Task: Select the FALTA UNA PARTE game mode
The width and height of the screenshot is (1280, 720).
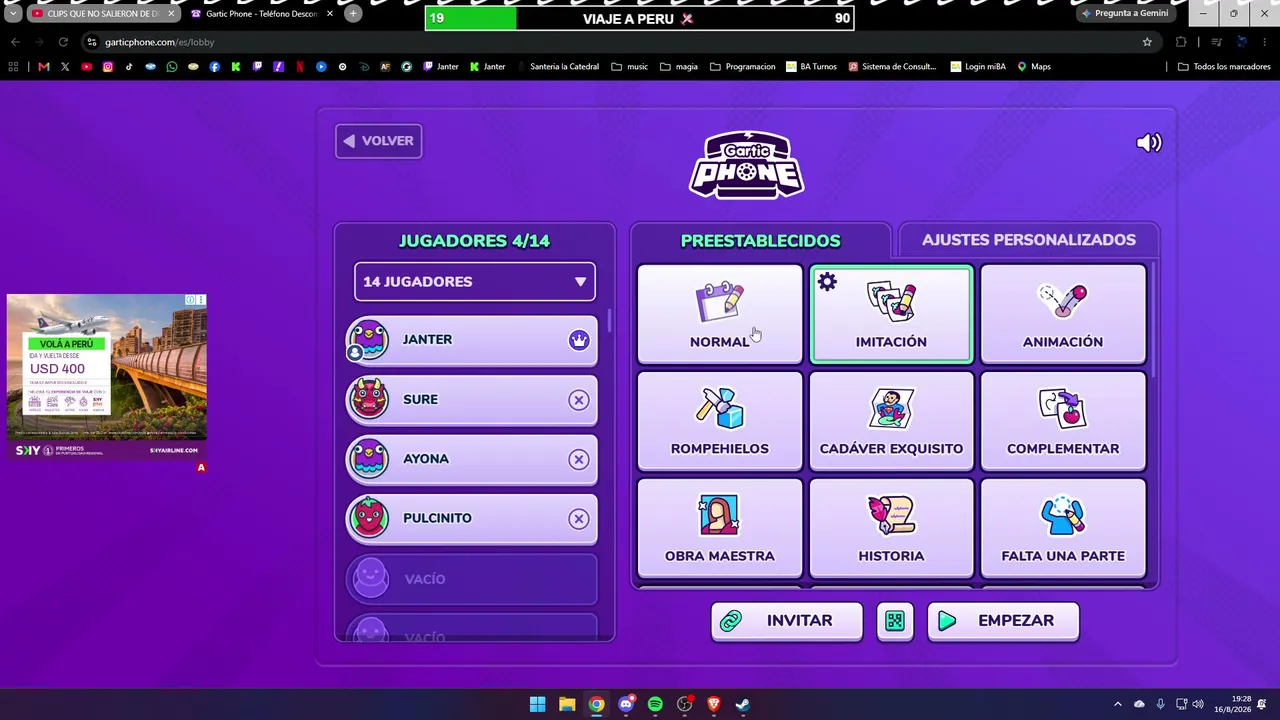Action: coord(1063,528)
